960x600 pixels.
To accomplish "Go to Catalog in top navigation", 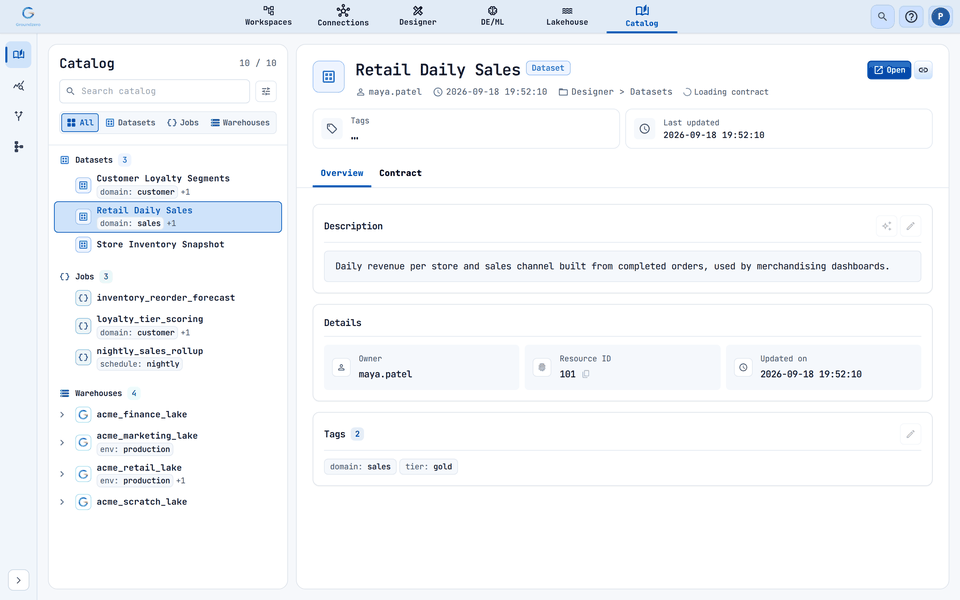I will [642, 17].
